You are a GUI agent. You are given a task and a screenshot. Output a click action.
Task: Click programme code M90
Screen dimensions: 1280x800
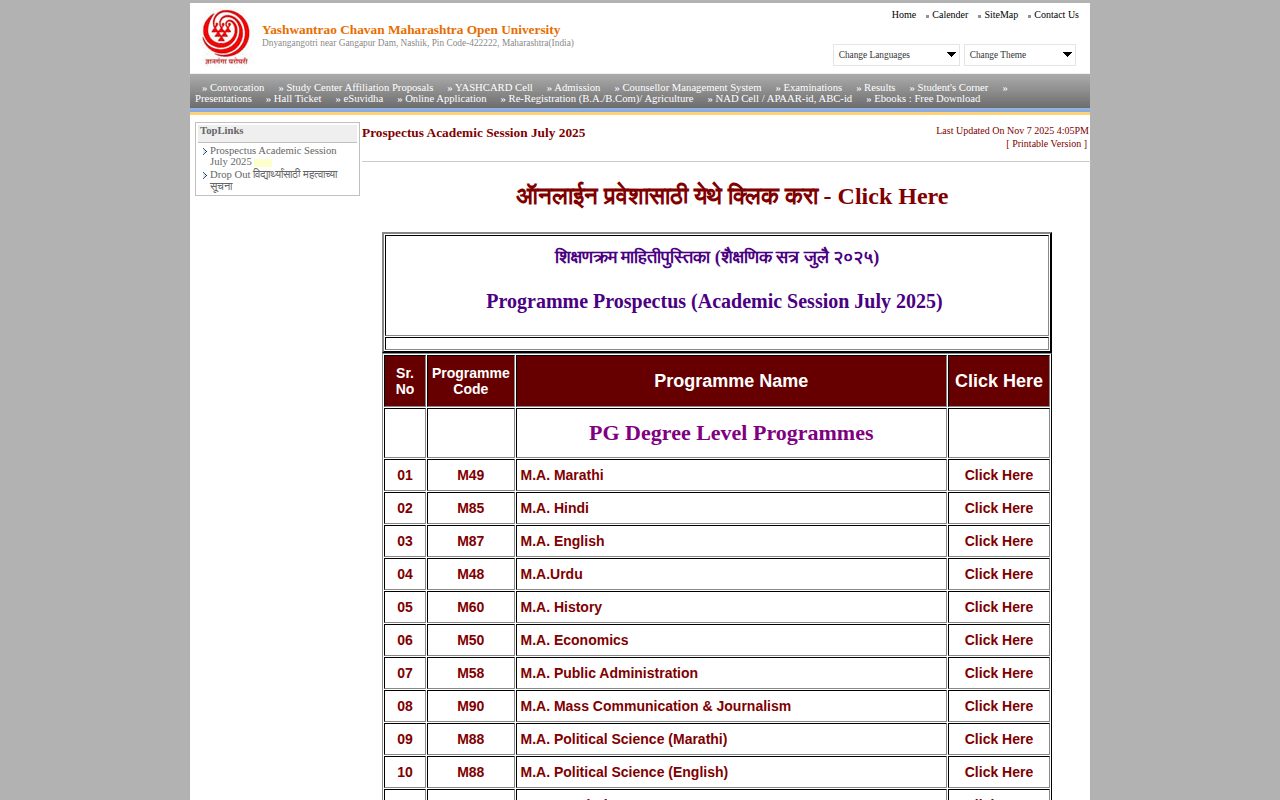pyautogui.click(x=471, y=706)
